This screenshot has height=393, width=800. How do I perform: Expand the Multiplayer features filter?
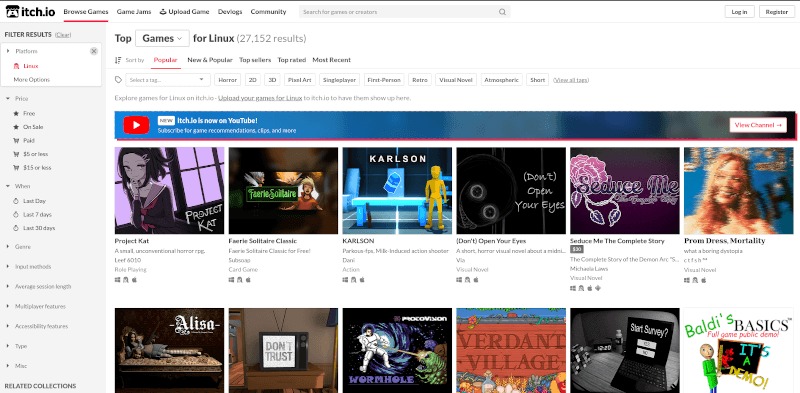pos(8,306)
